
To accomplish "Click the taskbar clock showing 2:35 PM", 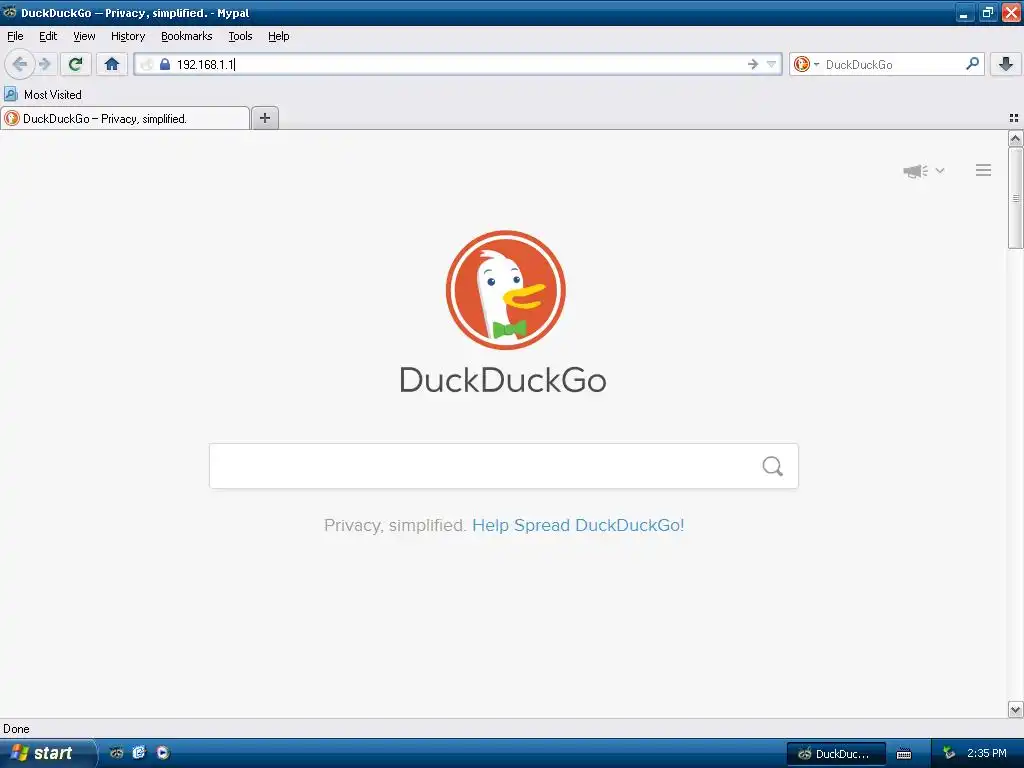I will tap(987, 753).
